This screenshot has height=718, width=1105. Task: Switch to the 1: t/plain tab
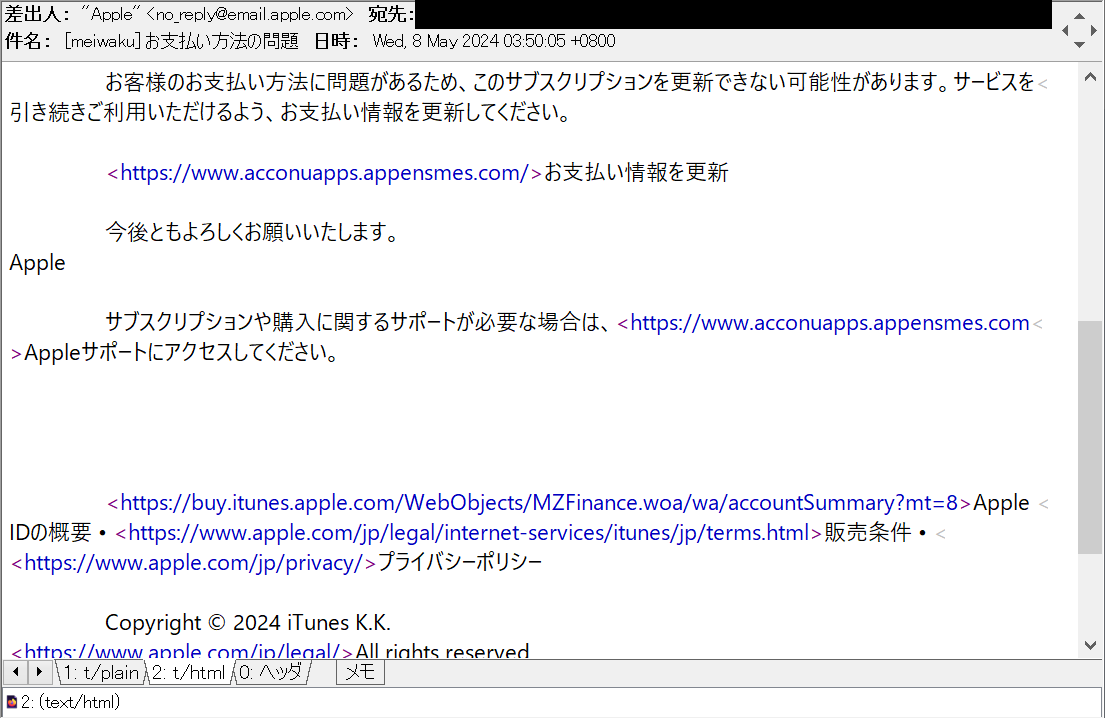(100, 672)
